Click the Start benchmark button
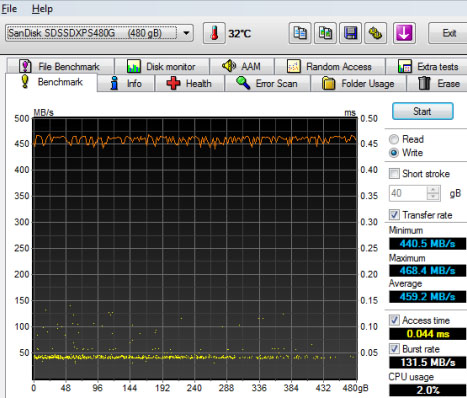The height and width of the screenshot is (398, 467). click(x=422, y=111)
